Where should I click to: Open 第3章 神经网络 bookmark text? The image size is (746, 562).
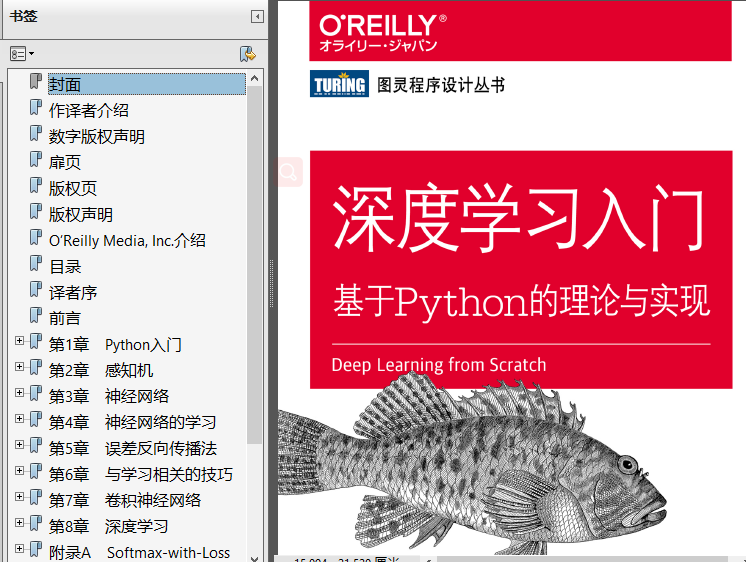pyautogui.click(x=109, y=396)
